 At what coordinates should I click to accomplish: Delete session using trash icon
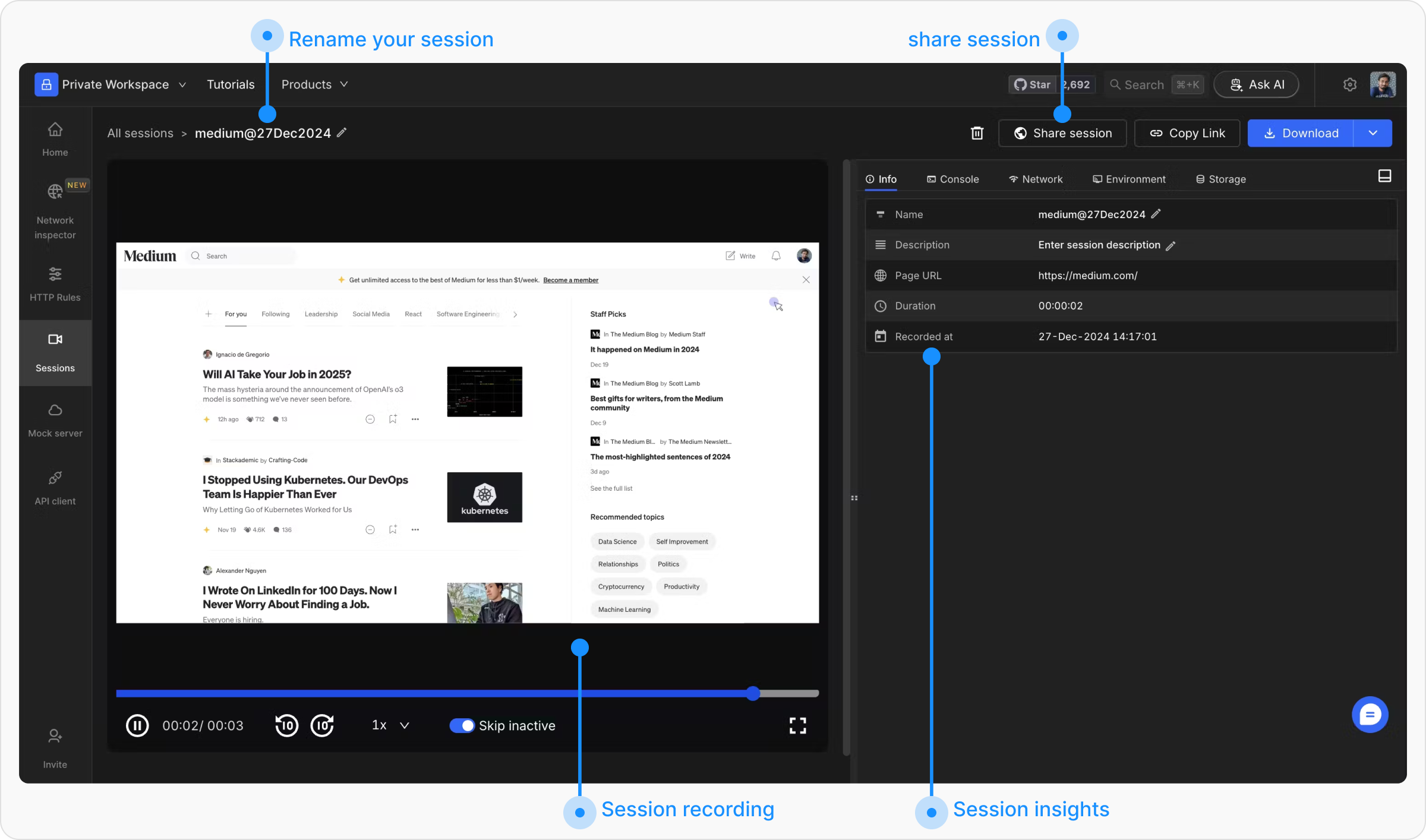977,133
